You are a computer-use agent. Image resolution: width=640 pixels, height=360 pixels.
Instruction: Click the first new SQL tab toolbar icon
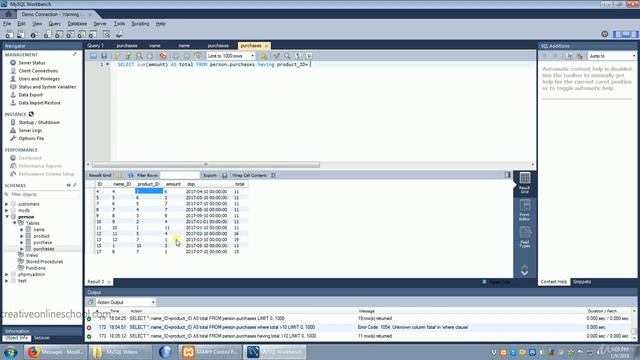point(9,35)
